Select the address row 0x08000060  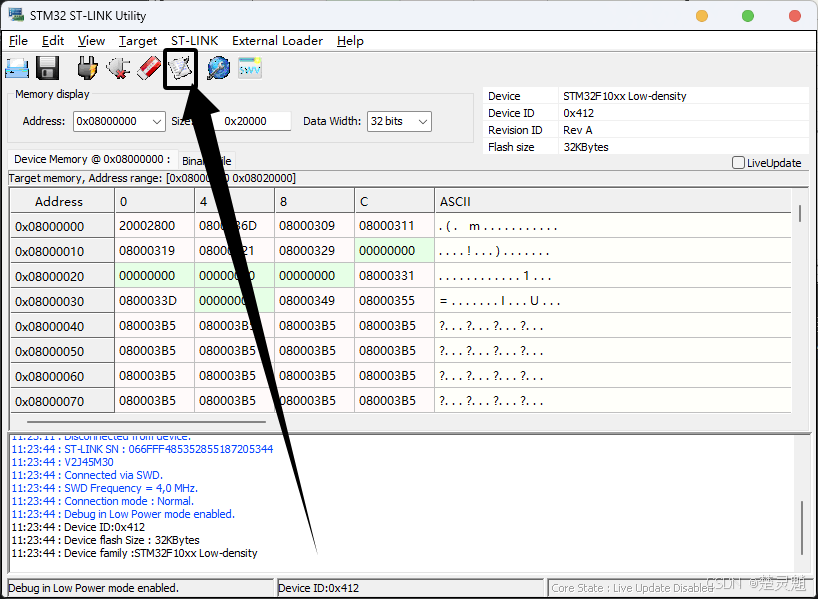(62, 376)
